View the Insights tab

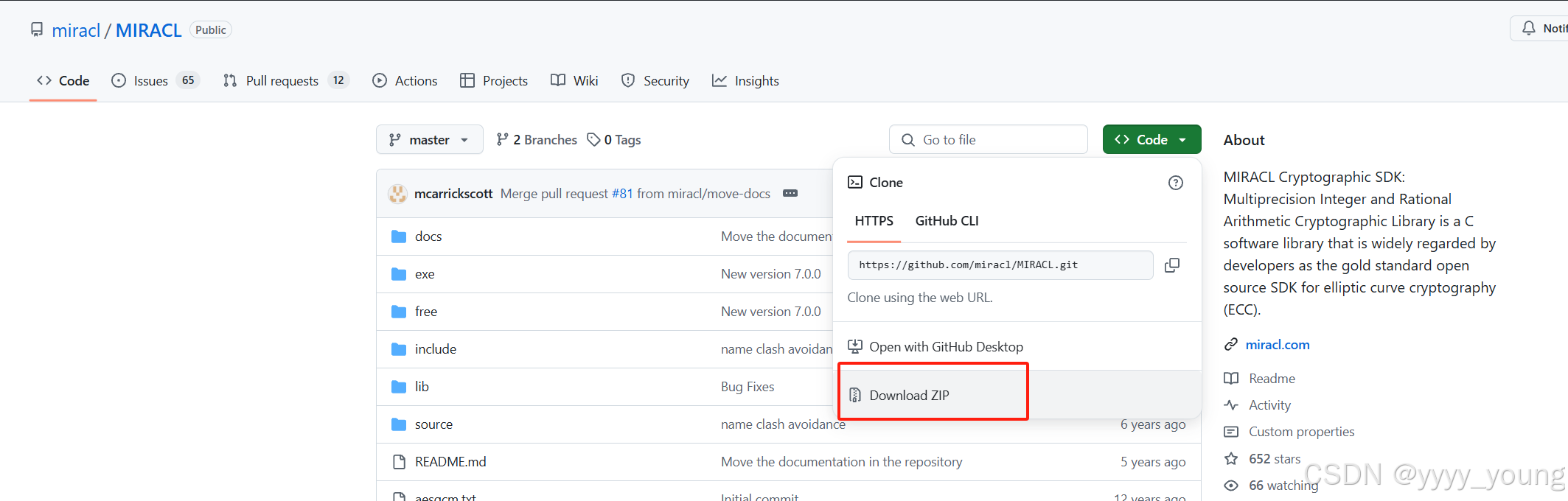(745, 80)
